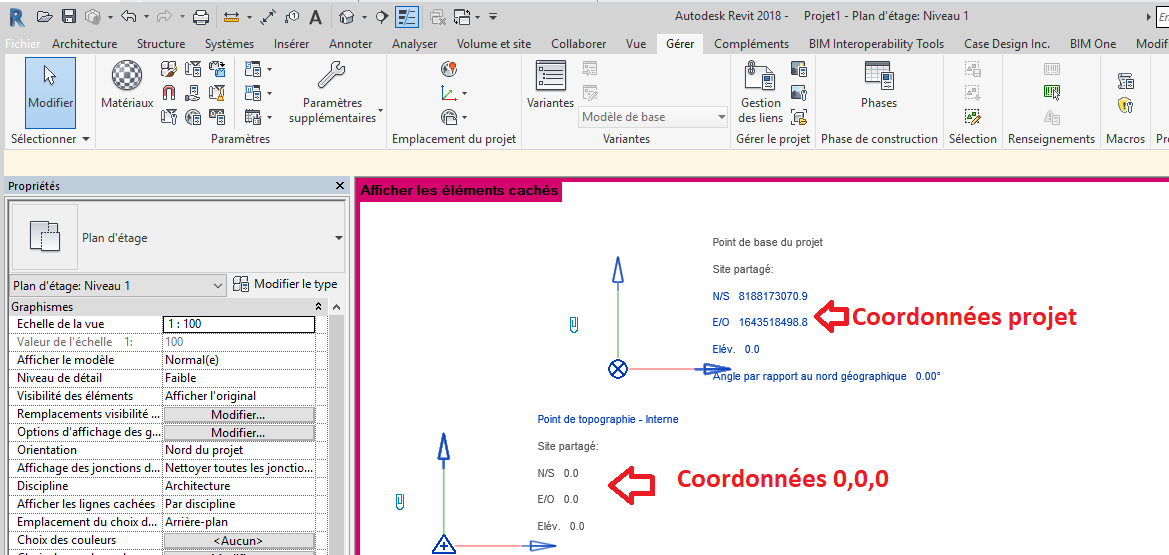Open the Fichier menu
Viewport: 1169px width, 555px height.
click(x=22, y=44)
